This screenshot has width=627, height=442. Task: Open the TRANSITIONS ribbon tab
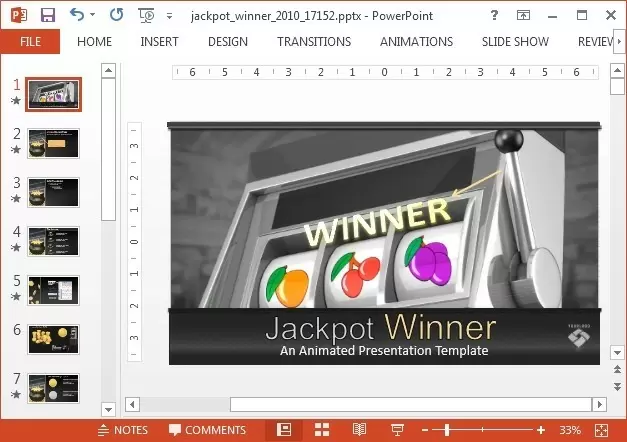tap(314, 42)
